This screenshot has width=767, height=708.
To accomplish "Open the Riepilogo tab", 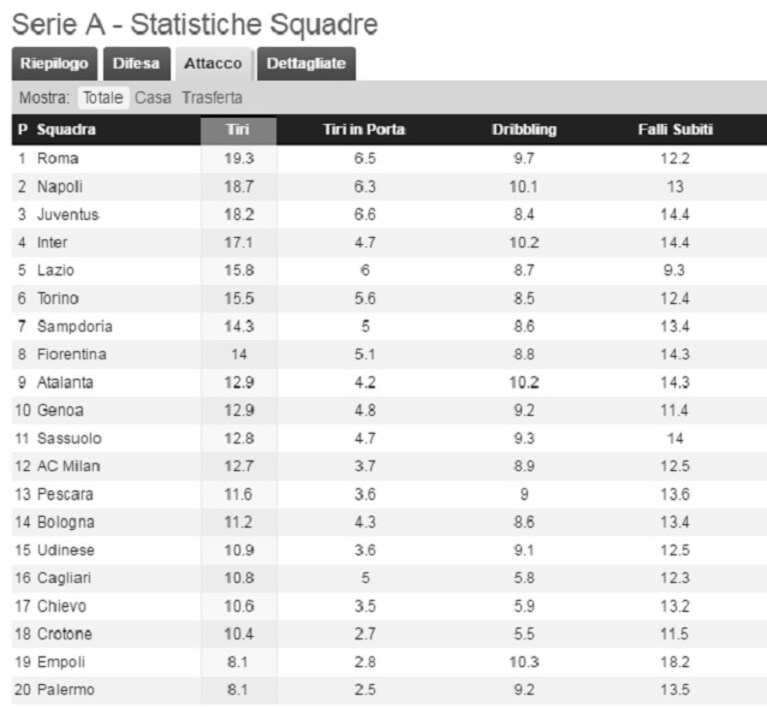I will 54,64.
